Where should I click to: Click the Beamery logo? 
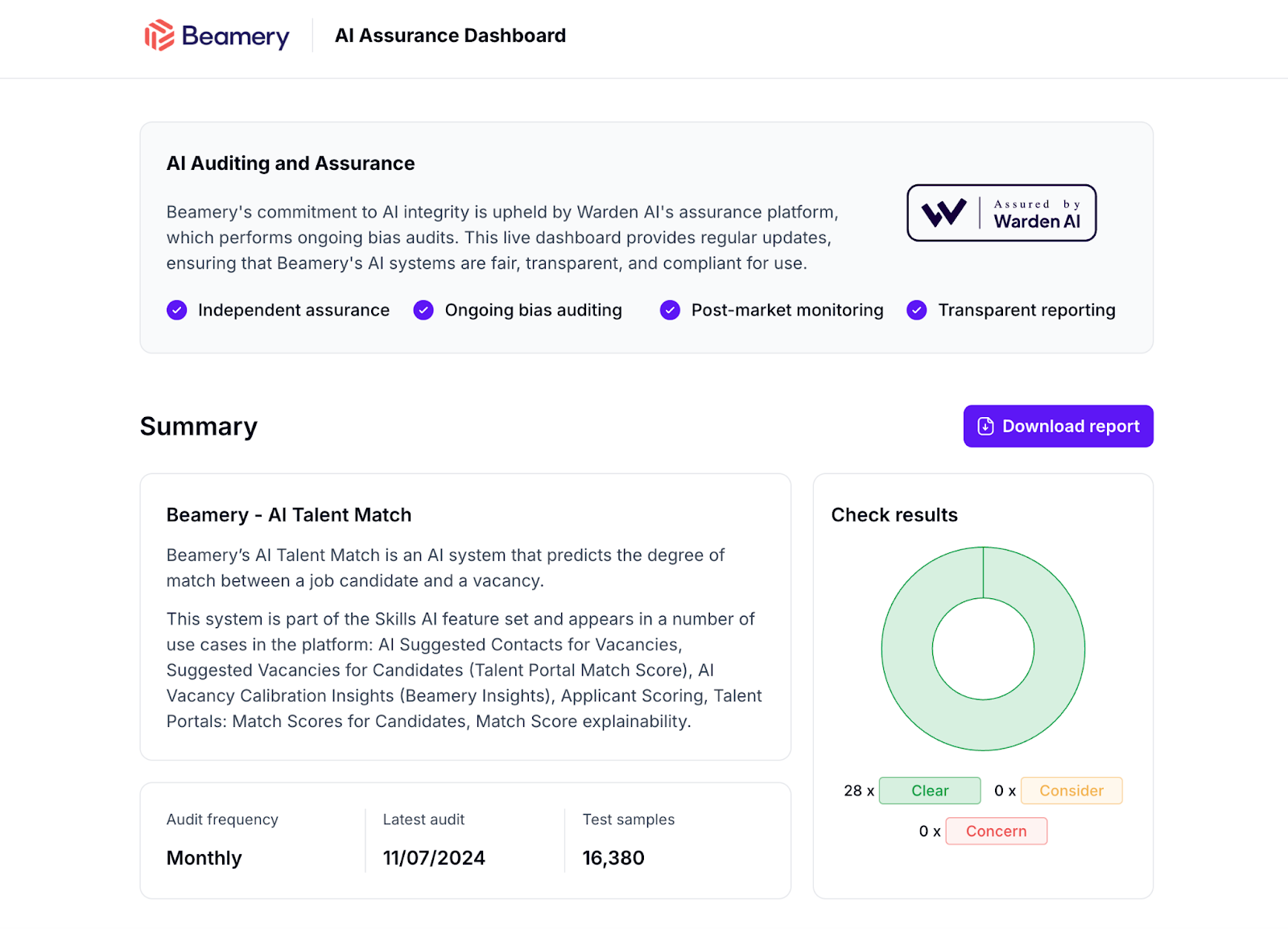click(217, 35)
